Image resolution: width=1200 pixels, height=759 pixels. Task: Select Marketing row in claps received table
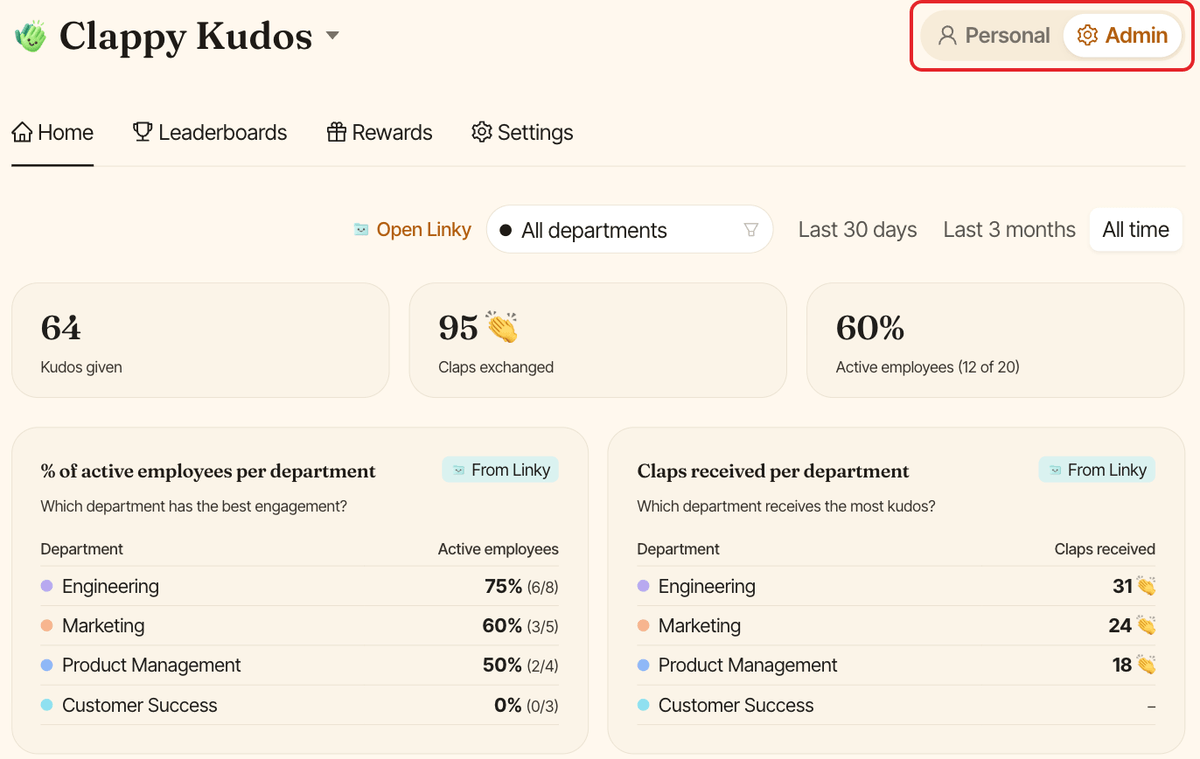[x=896, y=626]
